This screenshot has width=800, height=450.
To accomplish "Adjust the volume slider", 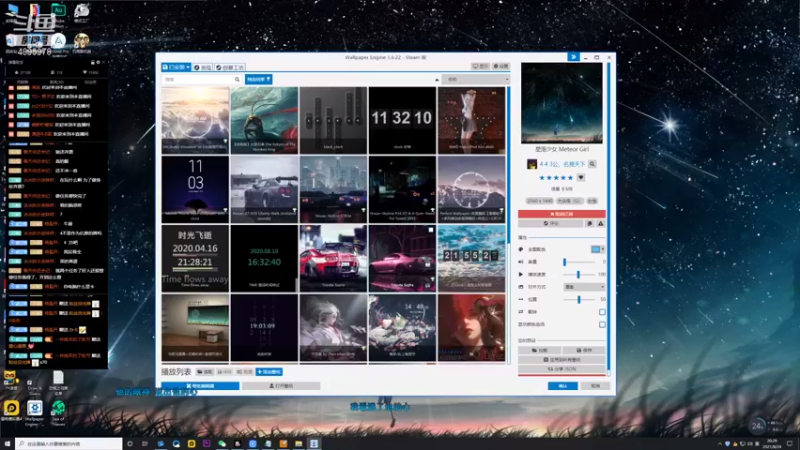I will click(x=579, y=262).
